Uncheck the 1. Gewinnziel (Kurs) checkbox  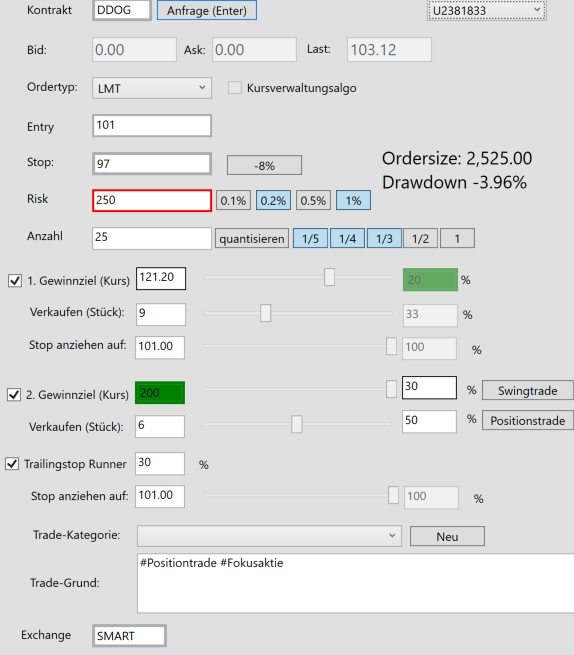(x=15, y=280)
